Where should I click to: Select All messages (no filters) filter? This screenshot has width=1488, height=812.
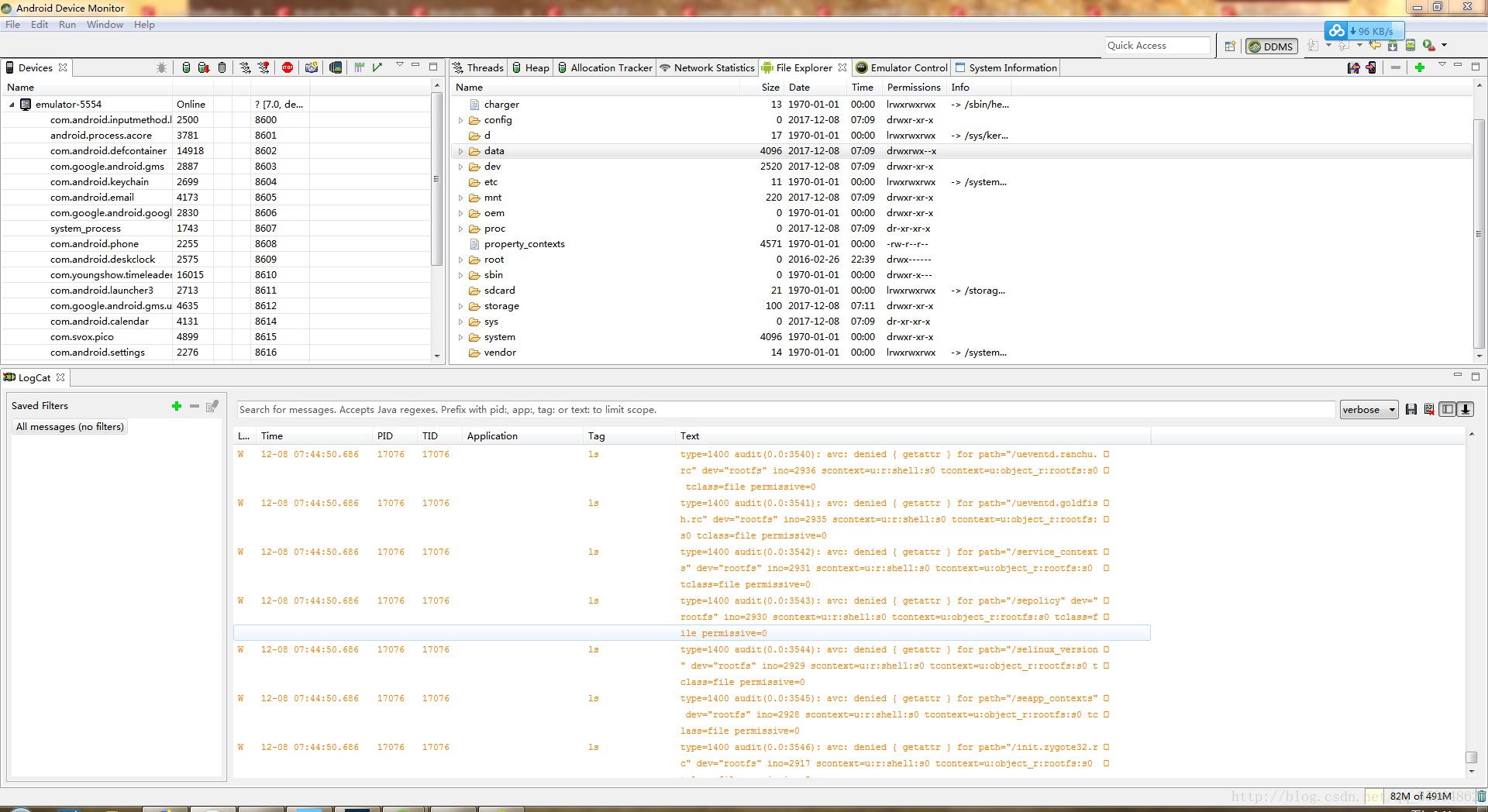(x=70, y=427)
